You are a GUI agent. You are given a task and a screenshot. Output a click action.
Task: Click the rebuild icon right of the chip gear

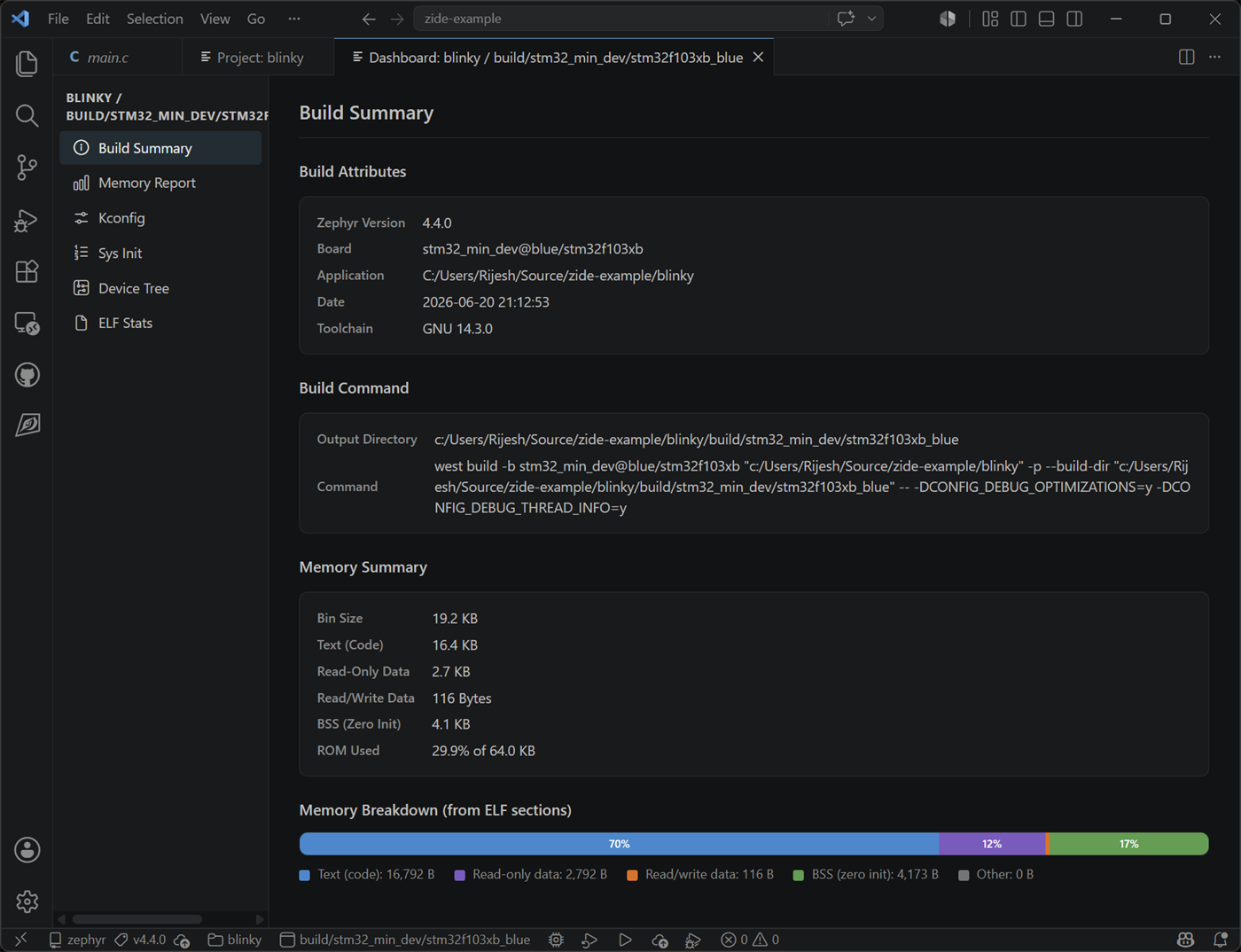point(589,940)
